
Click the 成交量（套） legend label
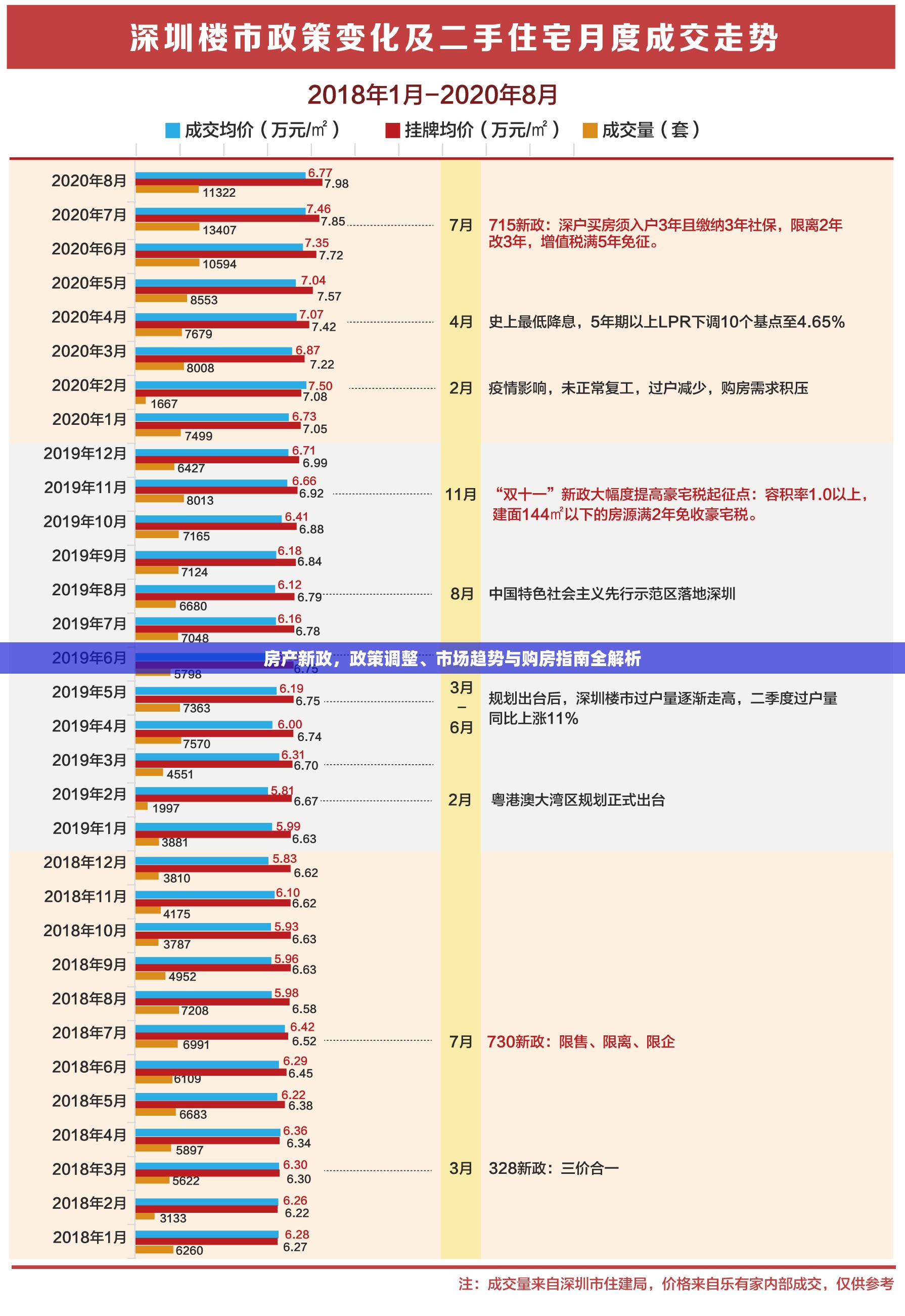[x=650, y=130]
